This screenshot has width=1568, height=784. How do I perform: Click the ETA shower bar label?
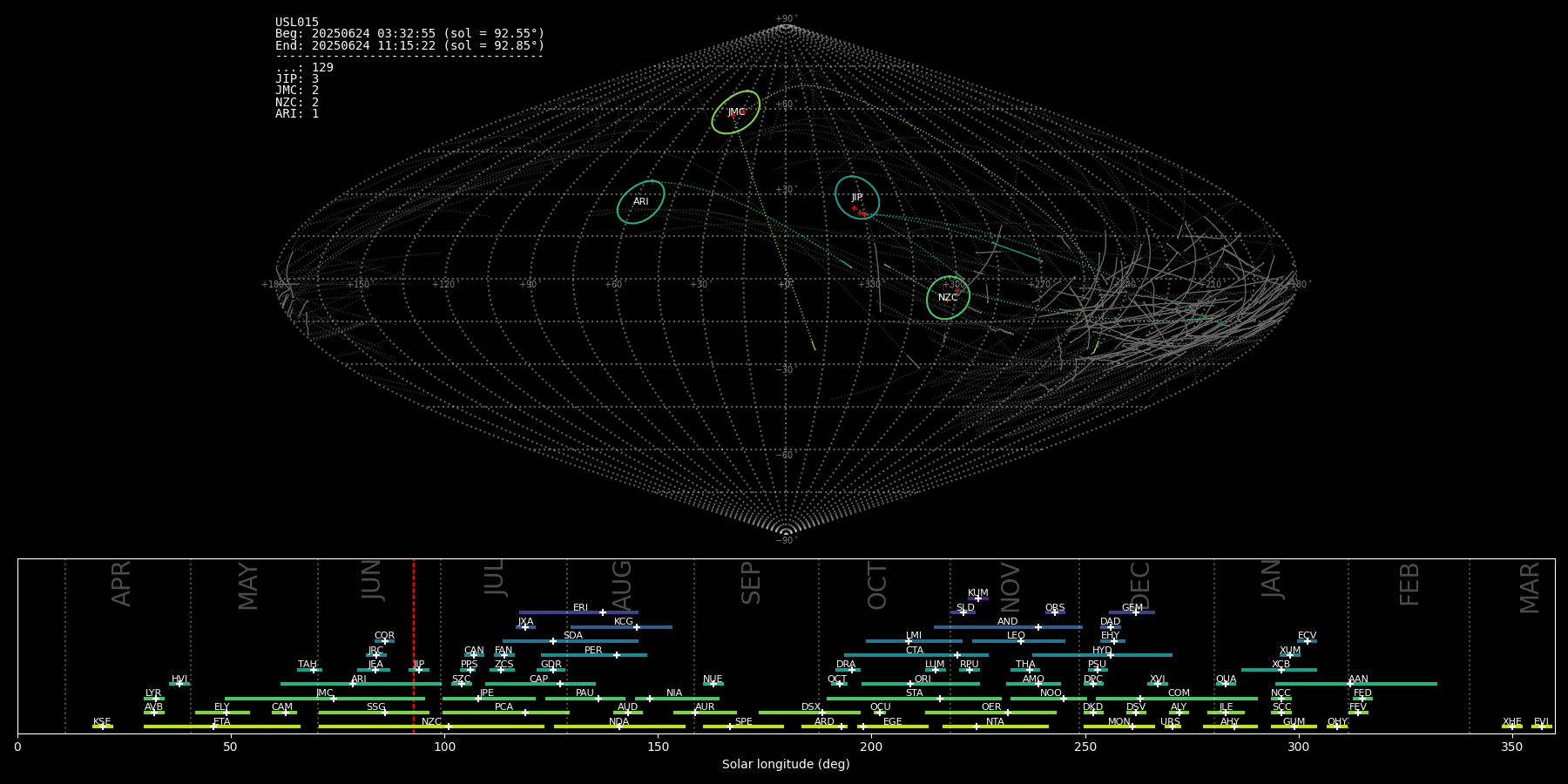point(222,722)
